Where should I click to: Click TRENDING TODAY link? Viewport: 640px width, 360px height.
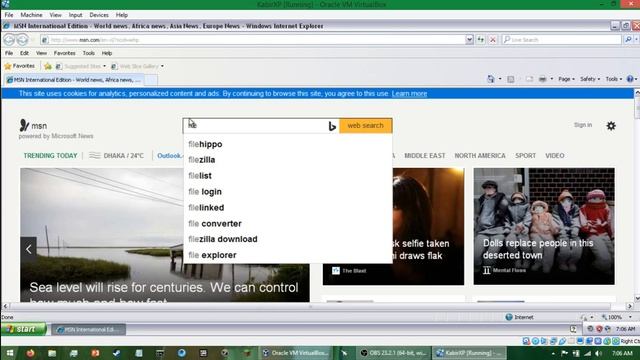50,156
